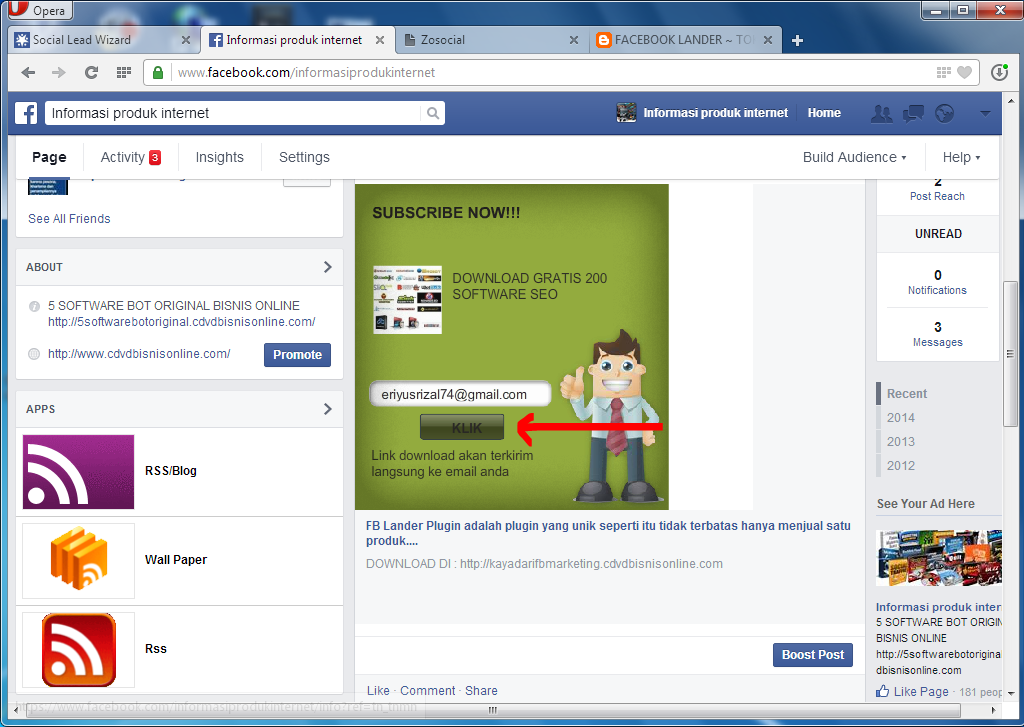Open the www.cdvdbisnisonline.com link

139,354
